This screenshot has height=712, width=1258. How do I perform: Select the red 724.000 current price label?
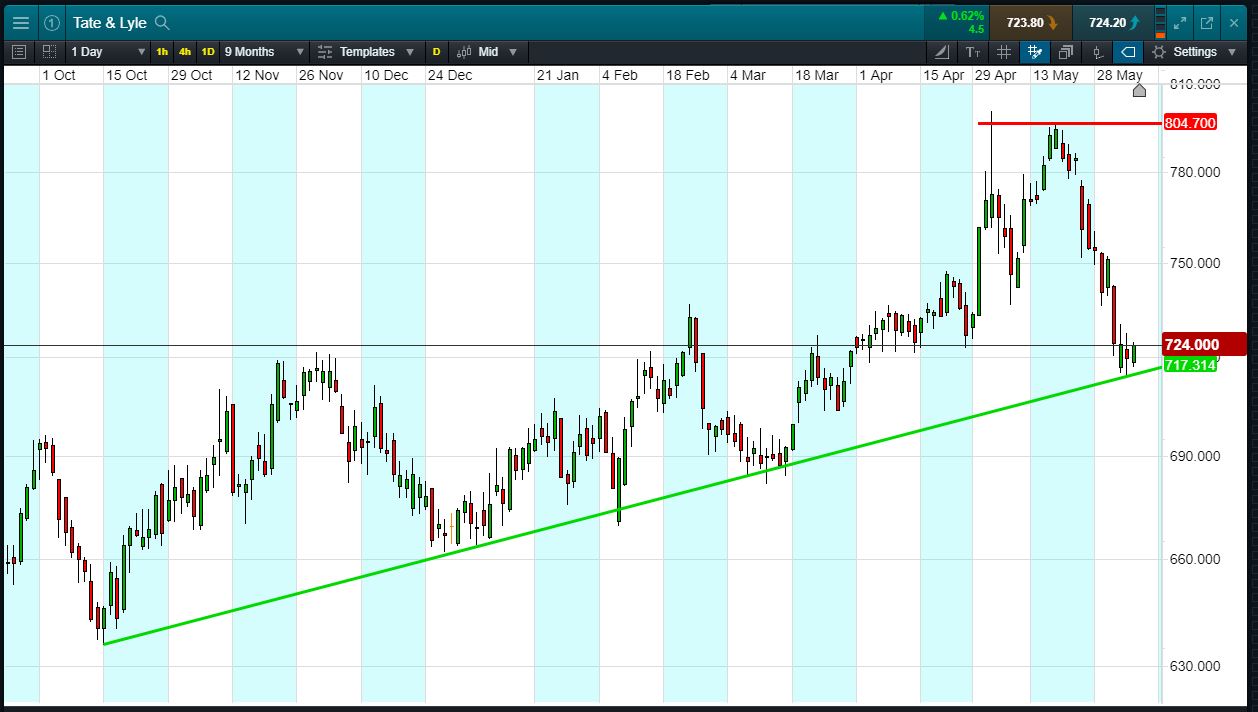pos(1204,344)
